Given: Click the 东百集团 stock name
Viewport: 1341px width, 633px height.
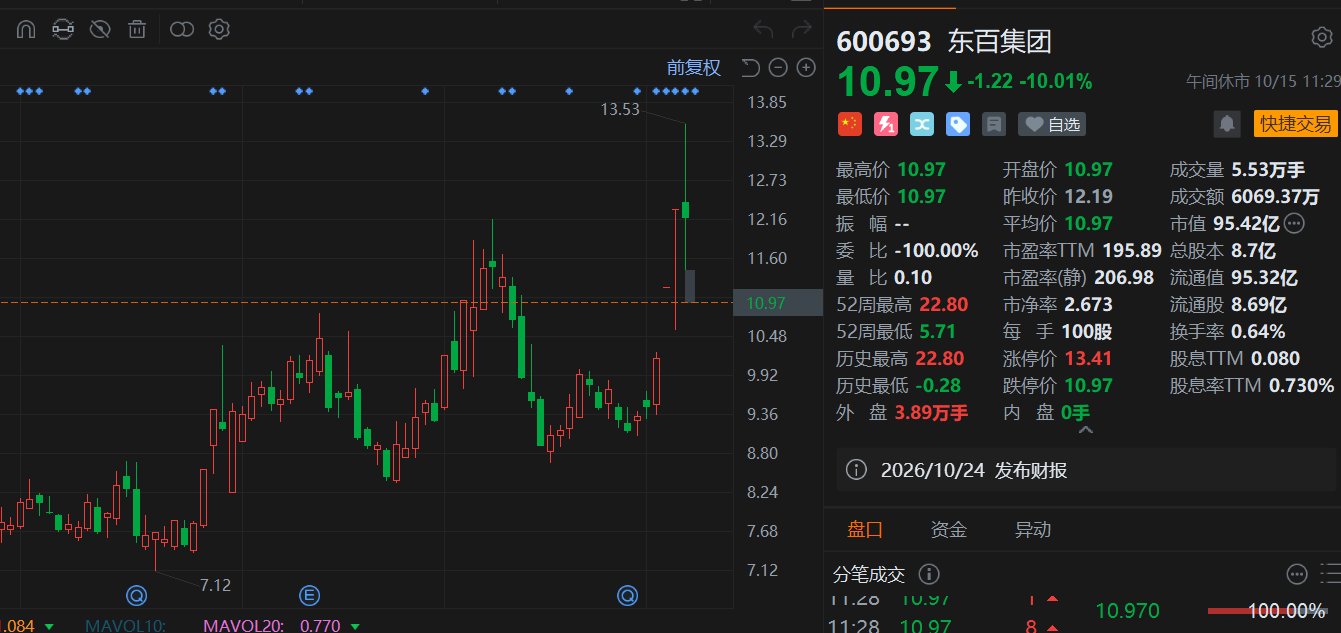Looking at the screenshot, I should click(1000, 41).
